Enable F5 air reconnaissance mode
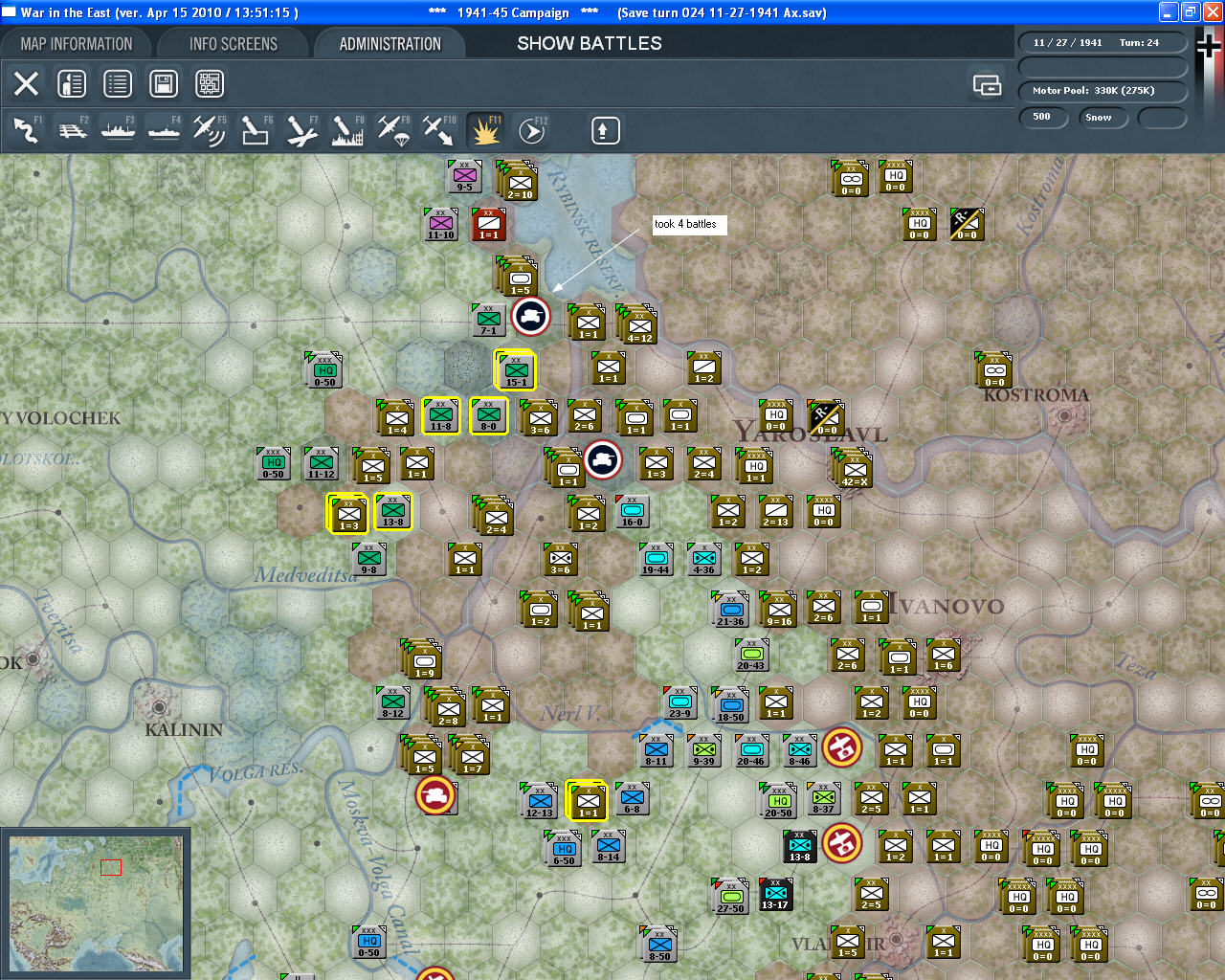This screenshot has width=1225, height=980. coord(210,130)
